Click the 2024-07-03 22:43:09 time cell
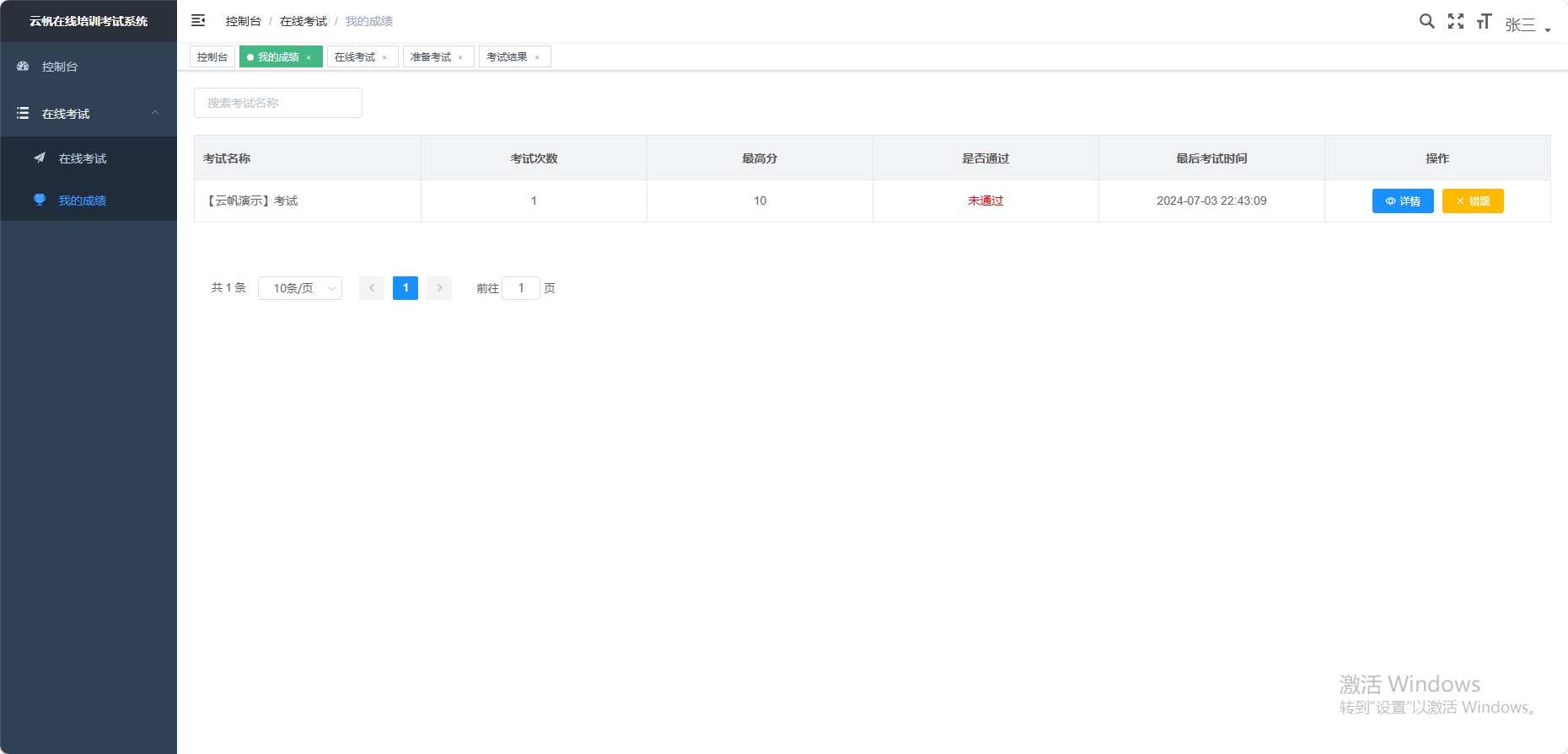 [x=1211, y=201]
